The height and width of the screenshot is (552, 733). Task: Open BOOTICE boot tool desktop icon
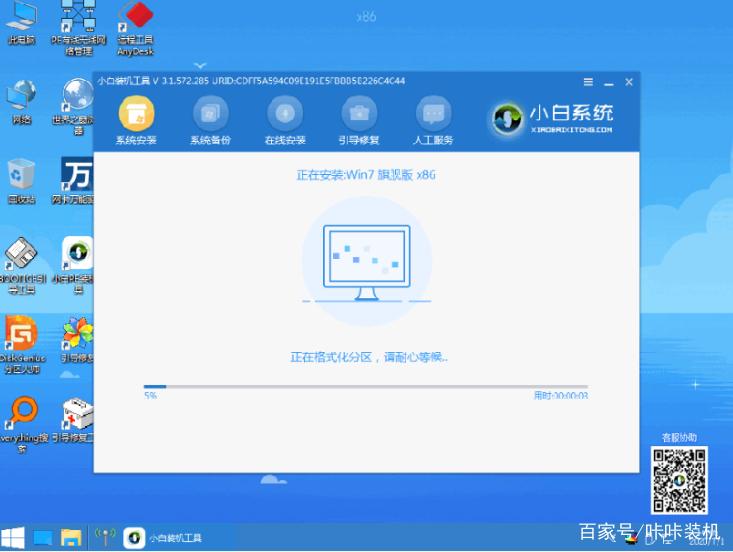point(22,265)
